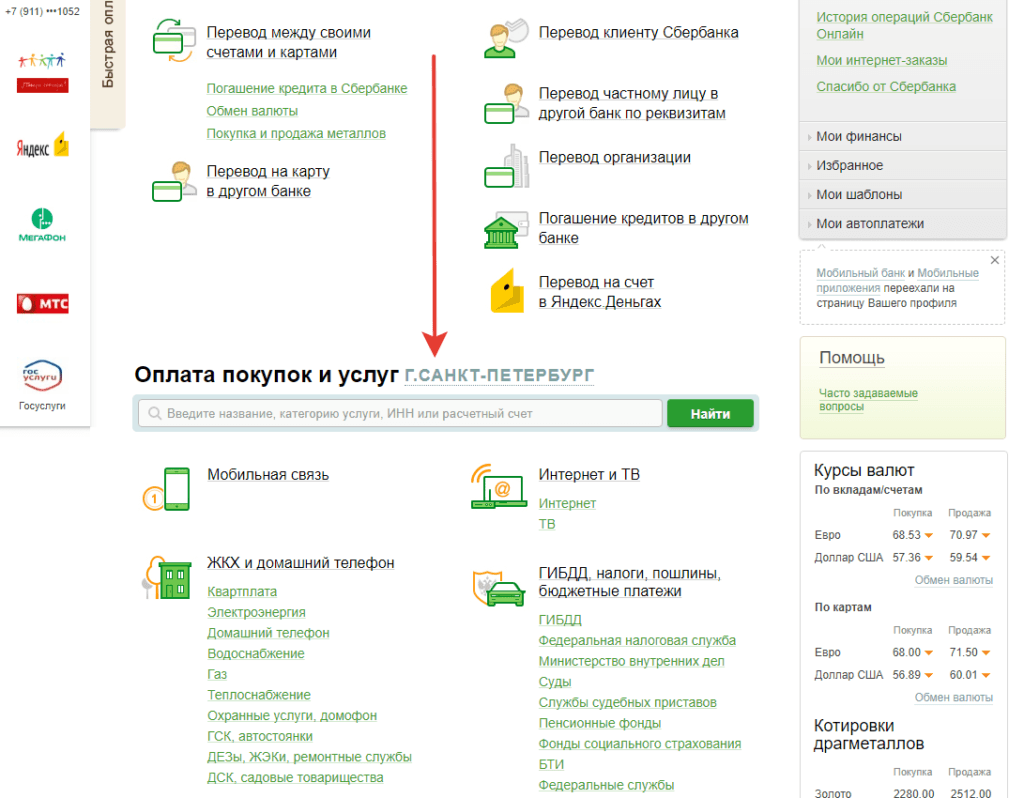Open the ТВ sublink

click(x=547, y=524)
